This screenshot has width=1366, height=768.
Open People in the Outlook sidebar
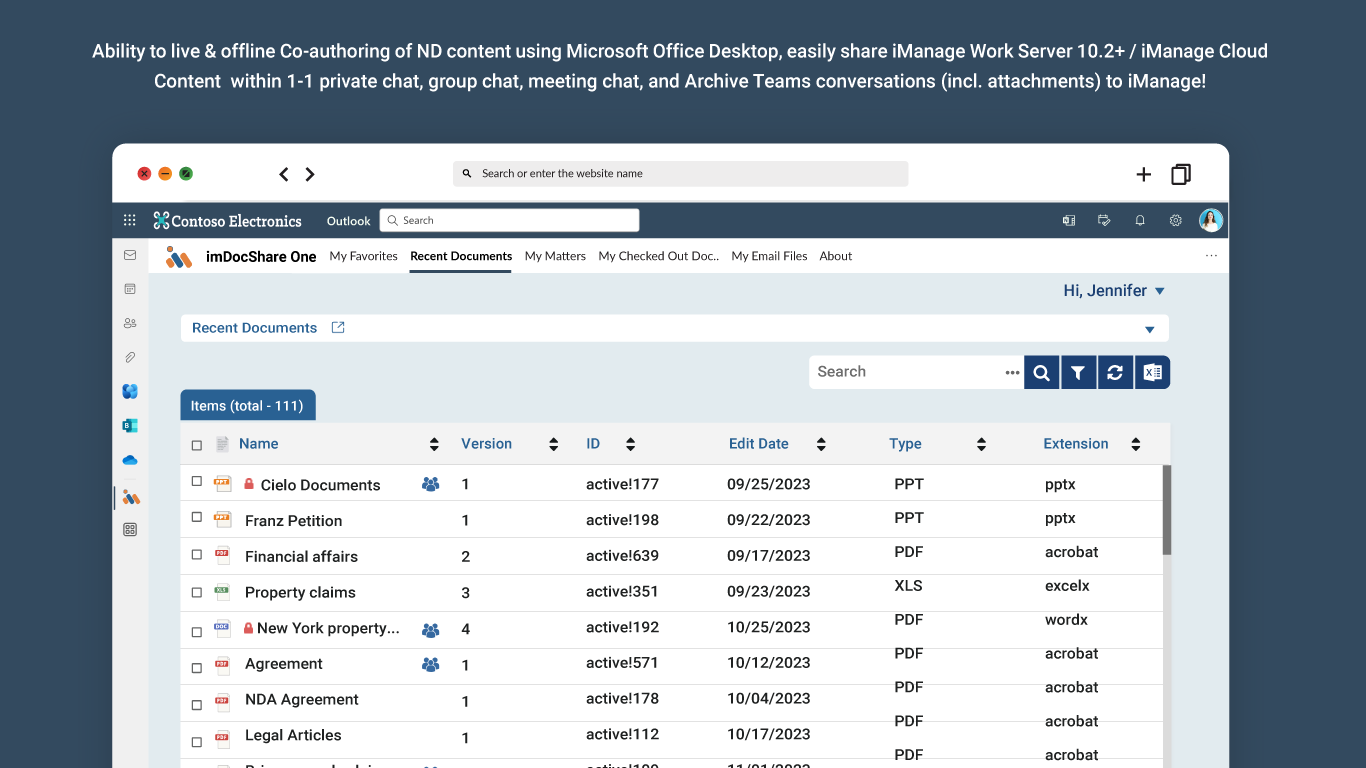tap(130, 323)
